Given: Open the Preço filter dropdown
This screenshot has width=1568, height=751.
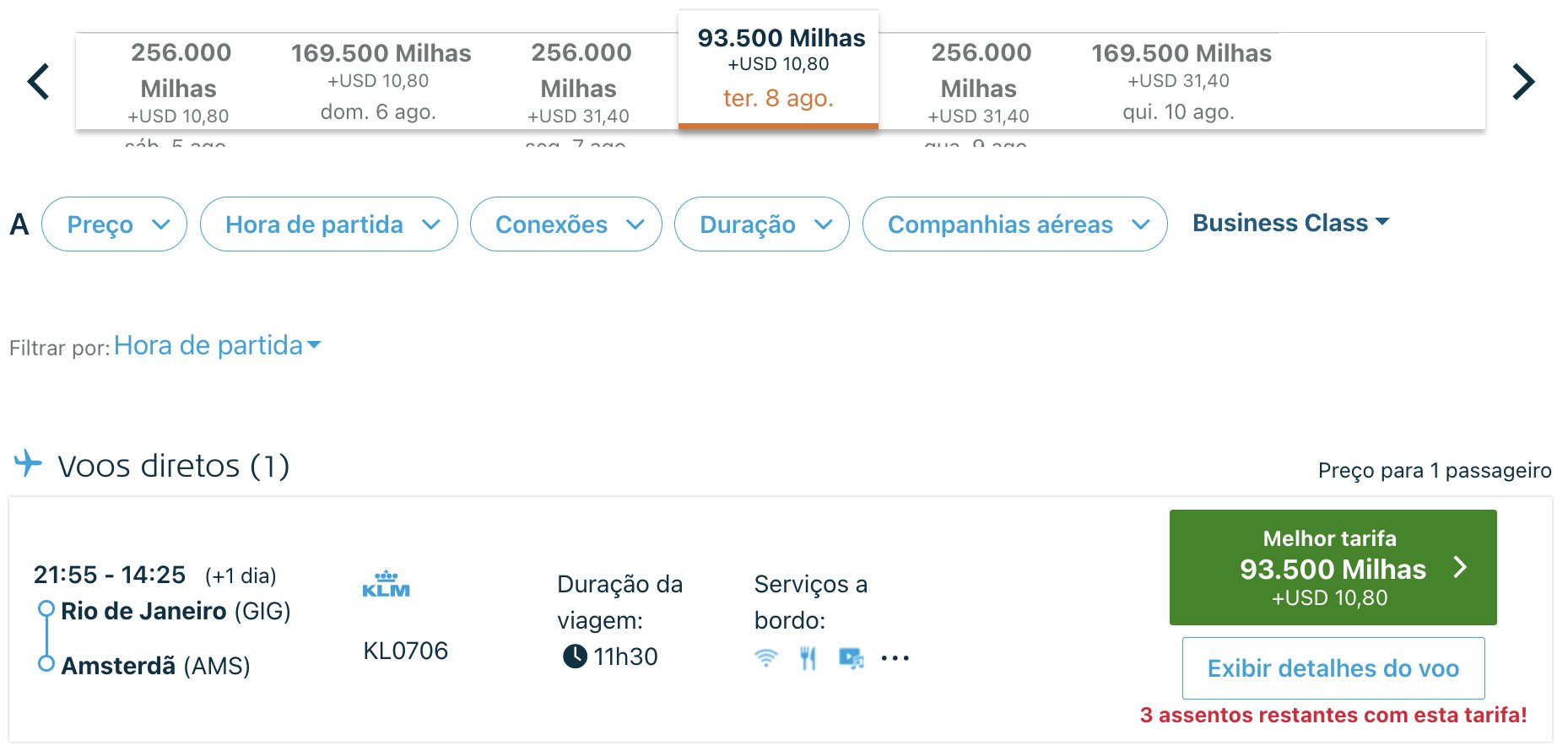Looking at the screenshot, I should (x=114, y=224).
